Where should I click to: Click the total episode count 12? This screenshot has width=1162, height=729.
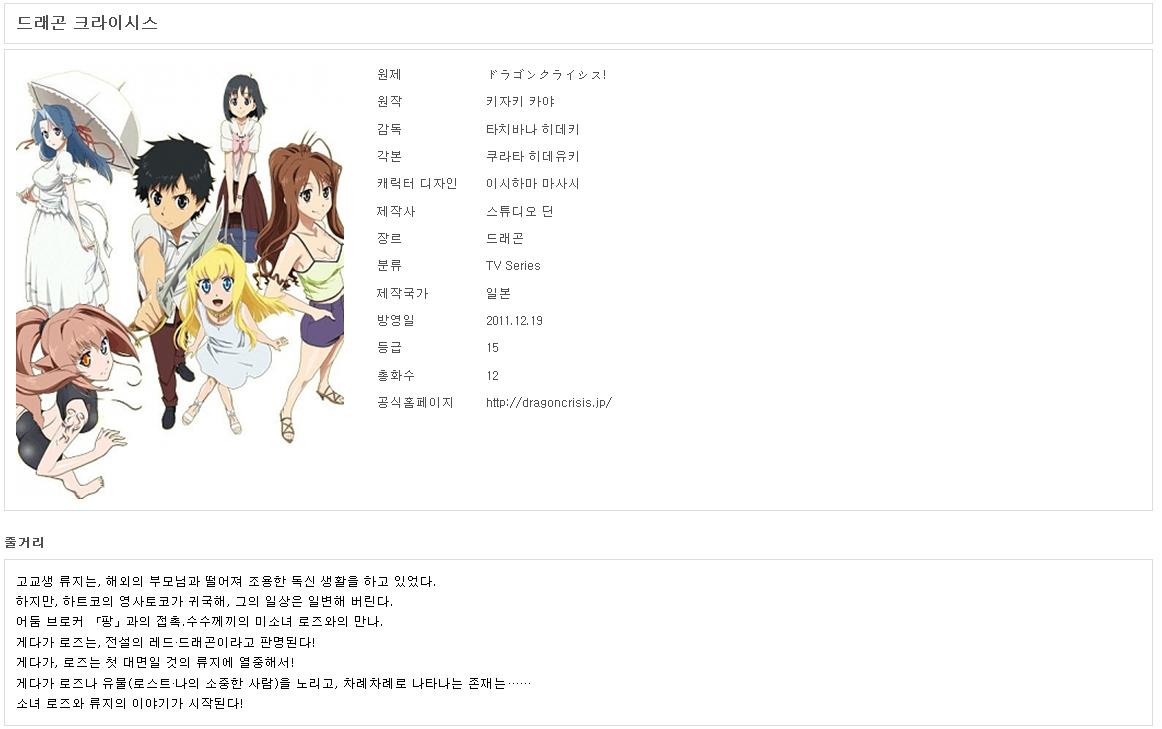point(492,375)
